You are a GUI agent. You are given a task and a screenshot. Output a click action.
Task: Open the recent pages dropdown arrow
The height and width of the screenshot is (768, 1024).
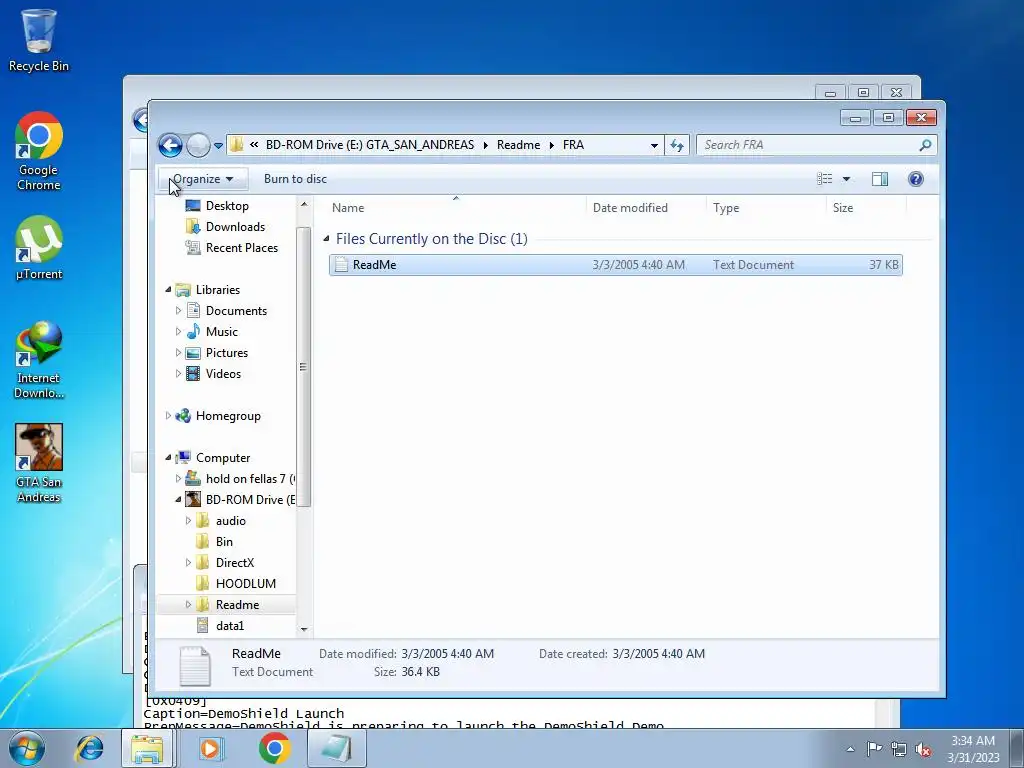(x=218, y=146)
